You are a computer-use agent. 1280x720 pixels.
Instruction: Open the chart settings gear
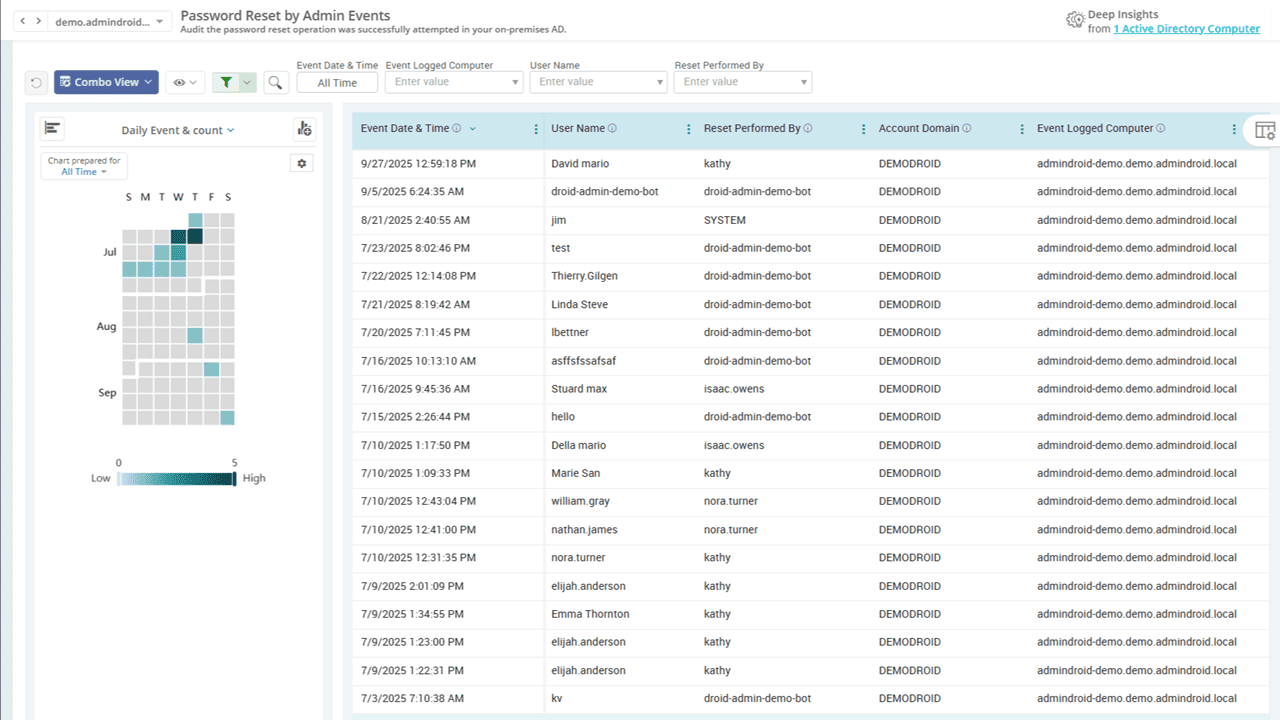[301, 163]
